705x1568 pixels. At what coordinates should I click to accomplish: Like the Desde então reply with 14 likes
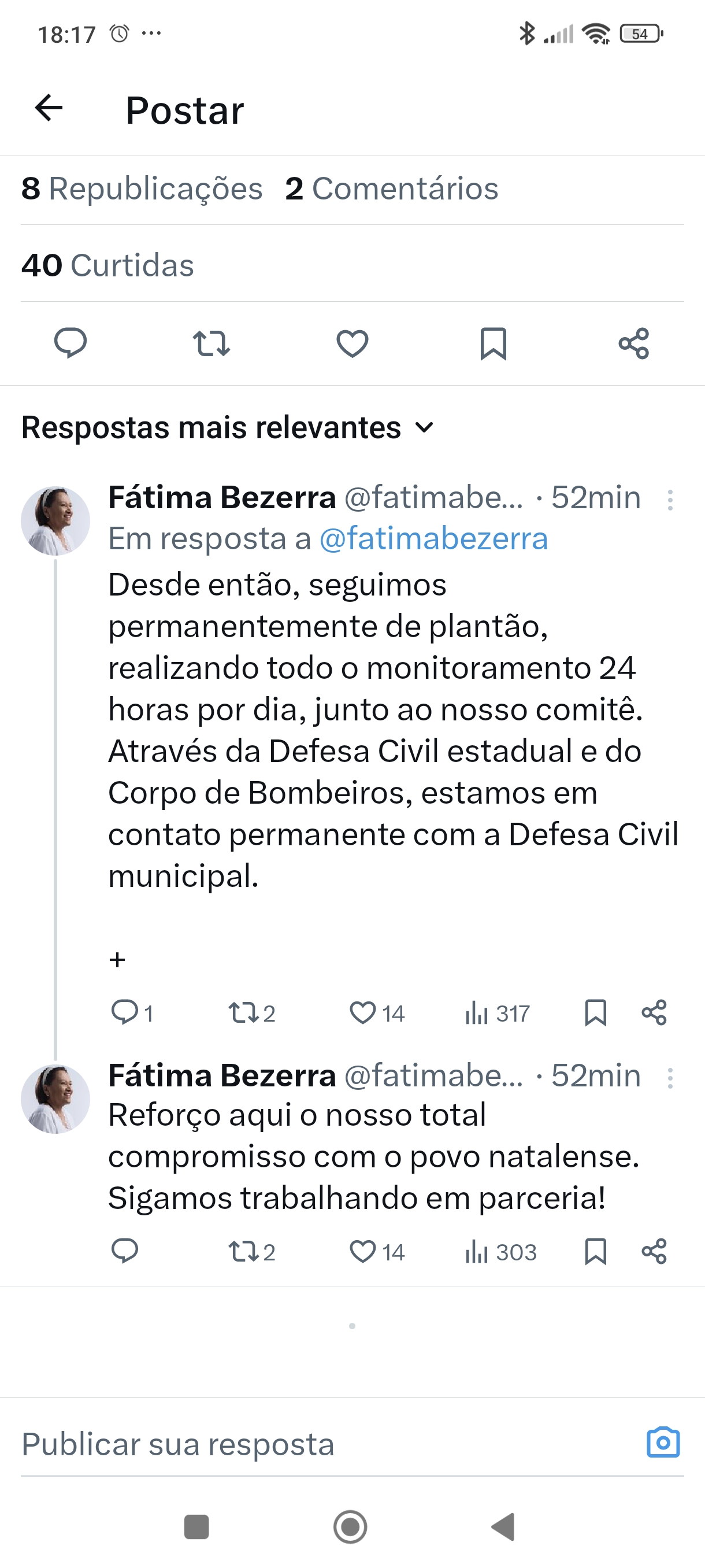(x=363, y=1013)
